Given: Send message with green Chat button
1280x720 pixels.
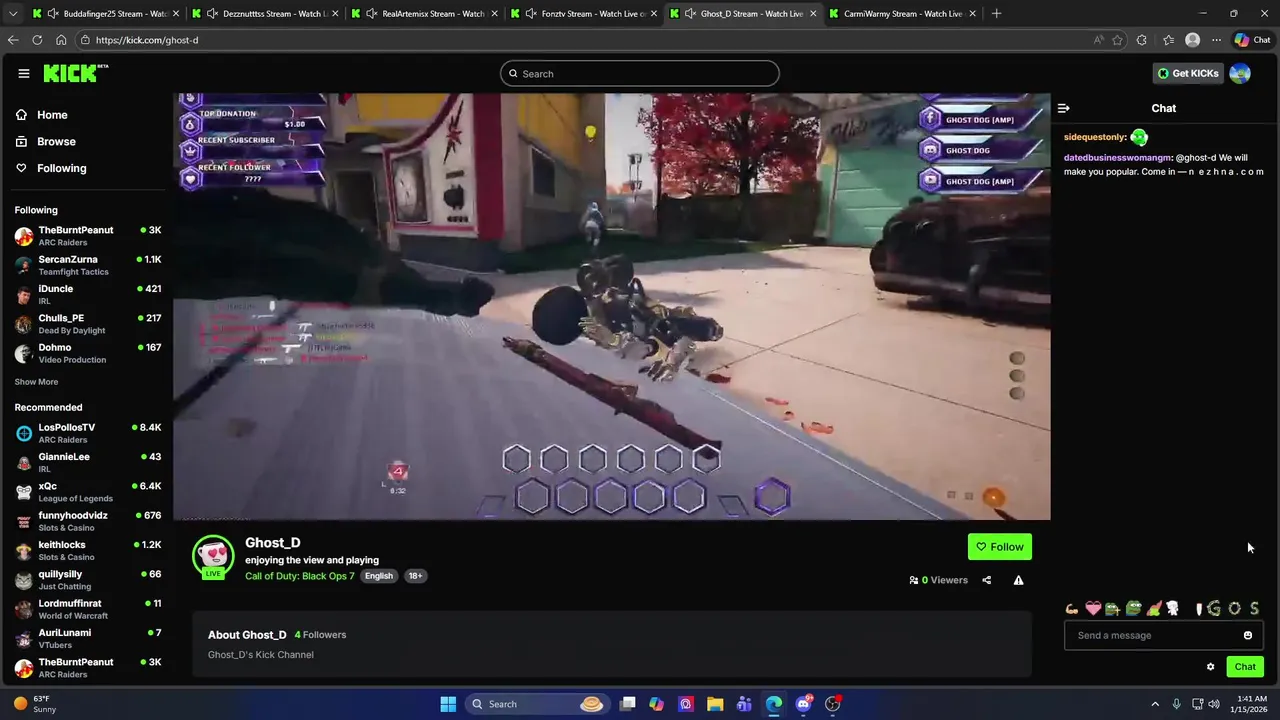Looking at the screenshot, I should [x=1245, y=667].
